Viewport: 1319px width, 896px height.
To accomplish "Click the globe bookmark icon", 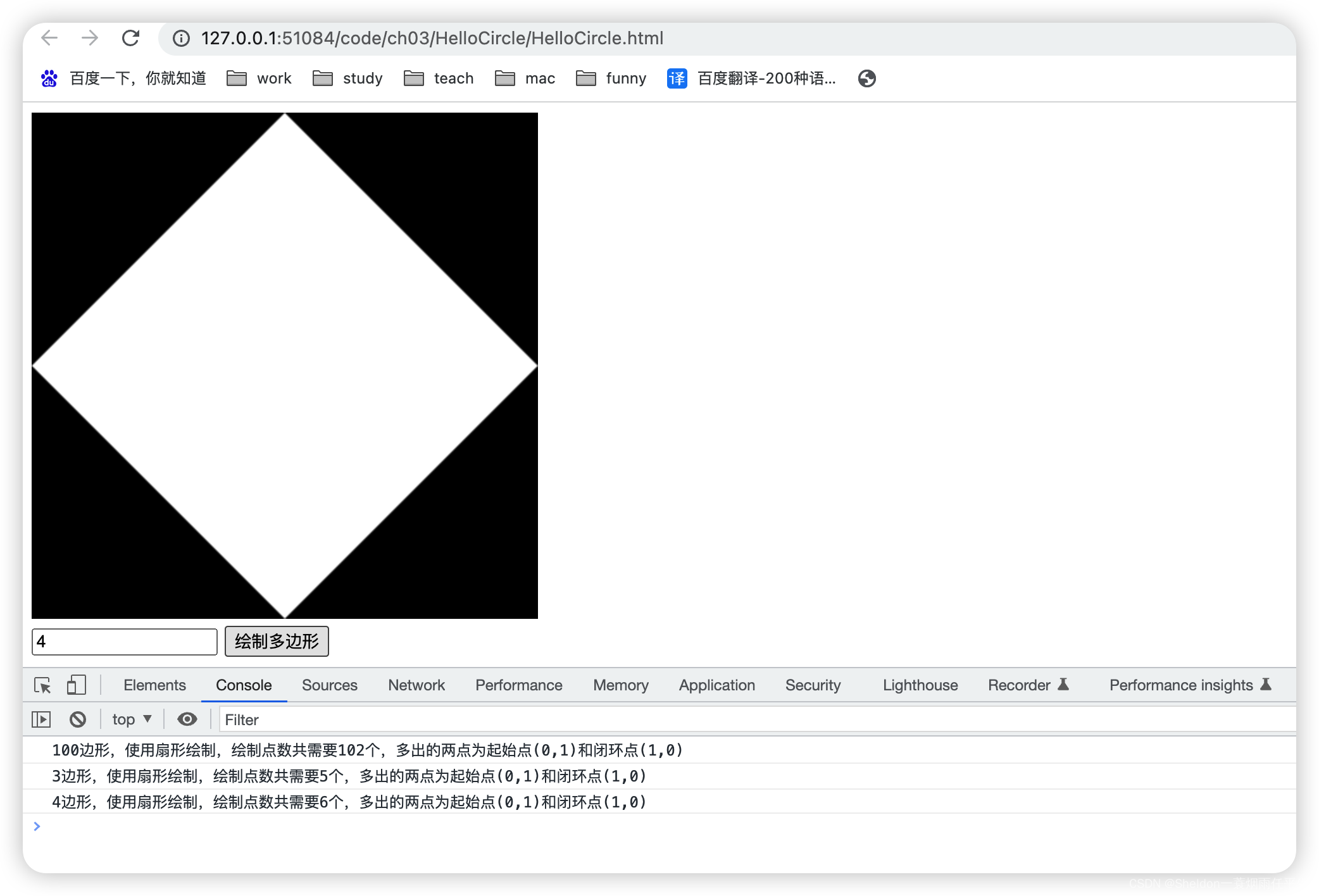I will click(866, 78).
